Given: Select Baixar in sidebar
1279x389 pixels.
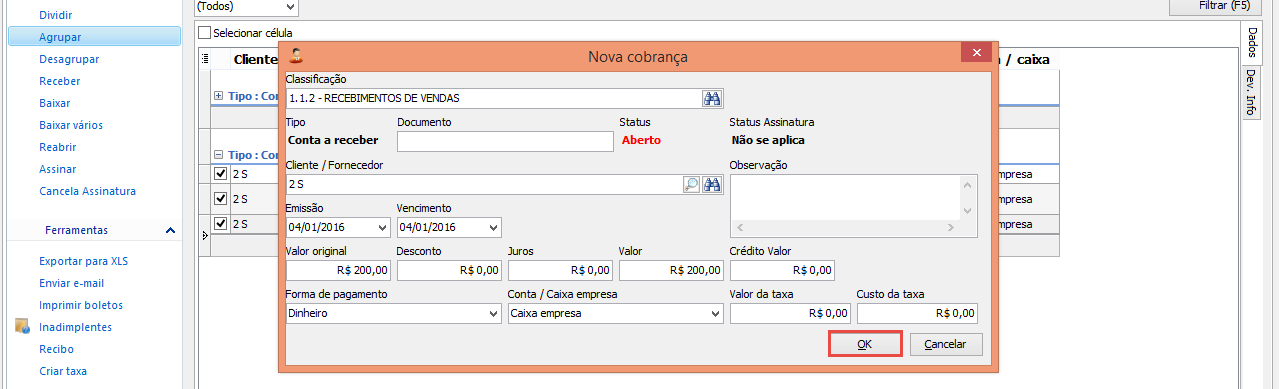Looking at the screenshot, I should pos(54,103).
